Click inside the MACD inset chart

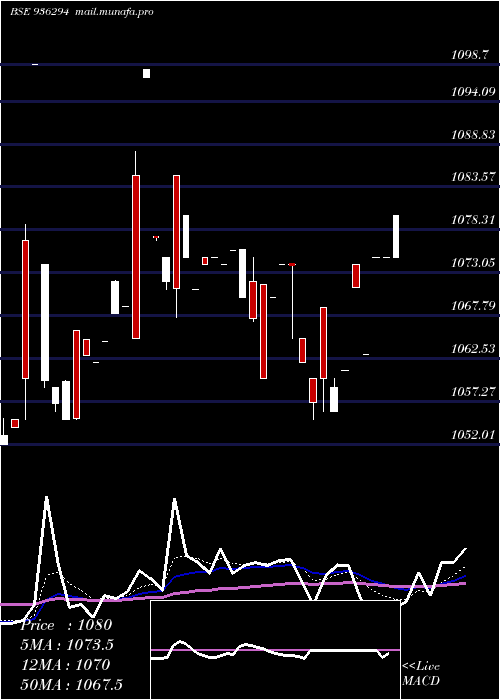275,650
